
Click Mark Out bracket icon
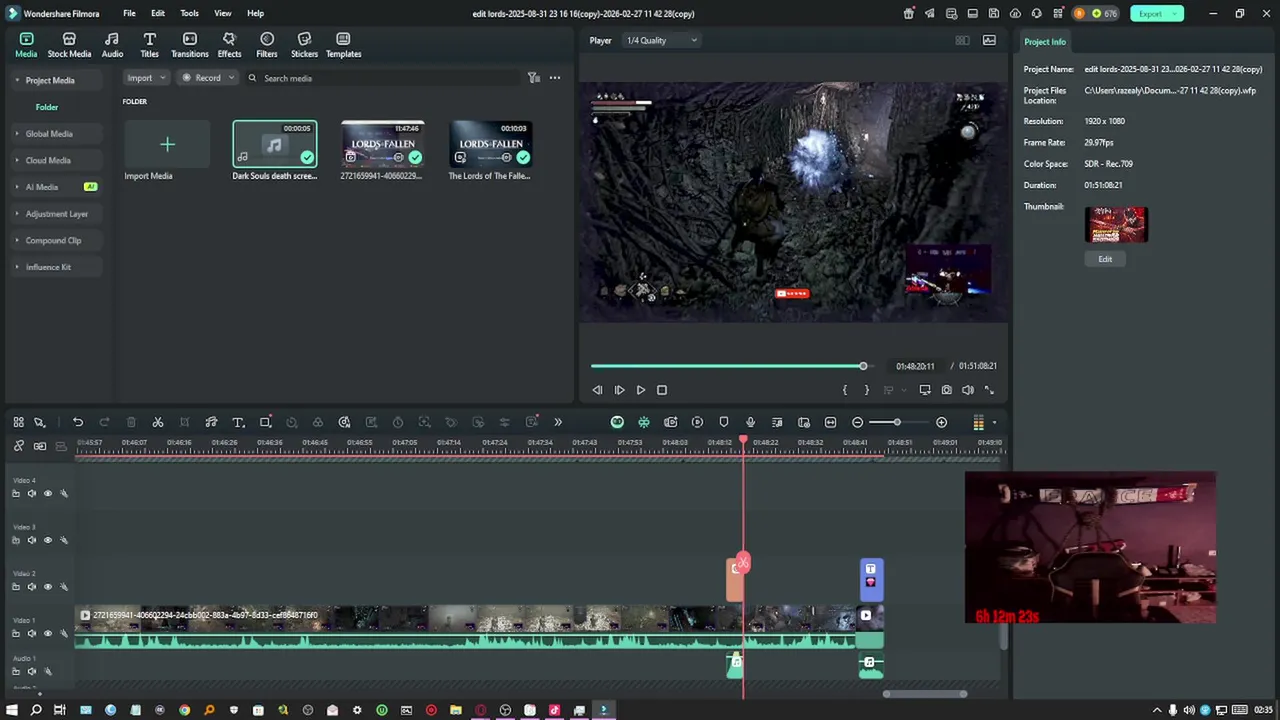pyautogui.click(x=866, y=390)
